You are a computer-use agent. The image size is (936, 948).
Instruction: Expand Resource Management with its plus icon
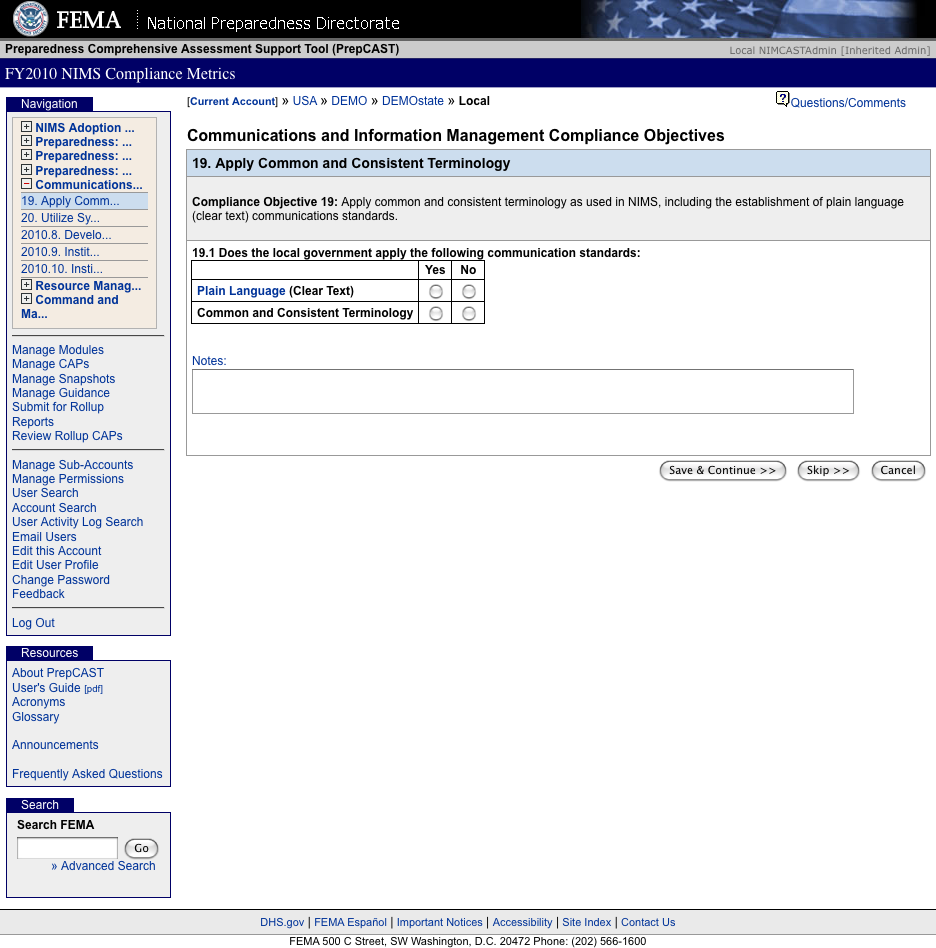(x=27, y=285)
